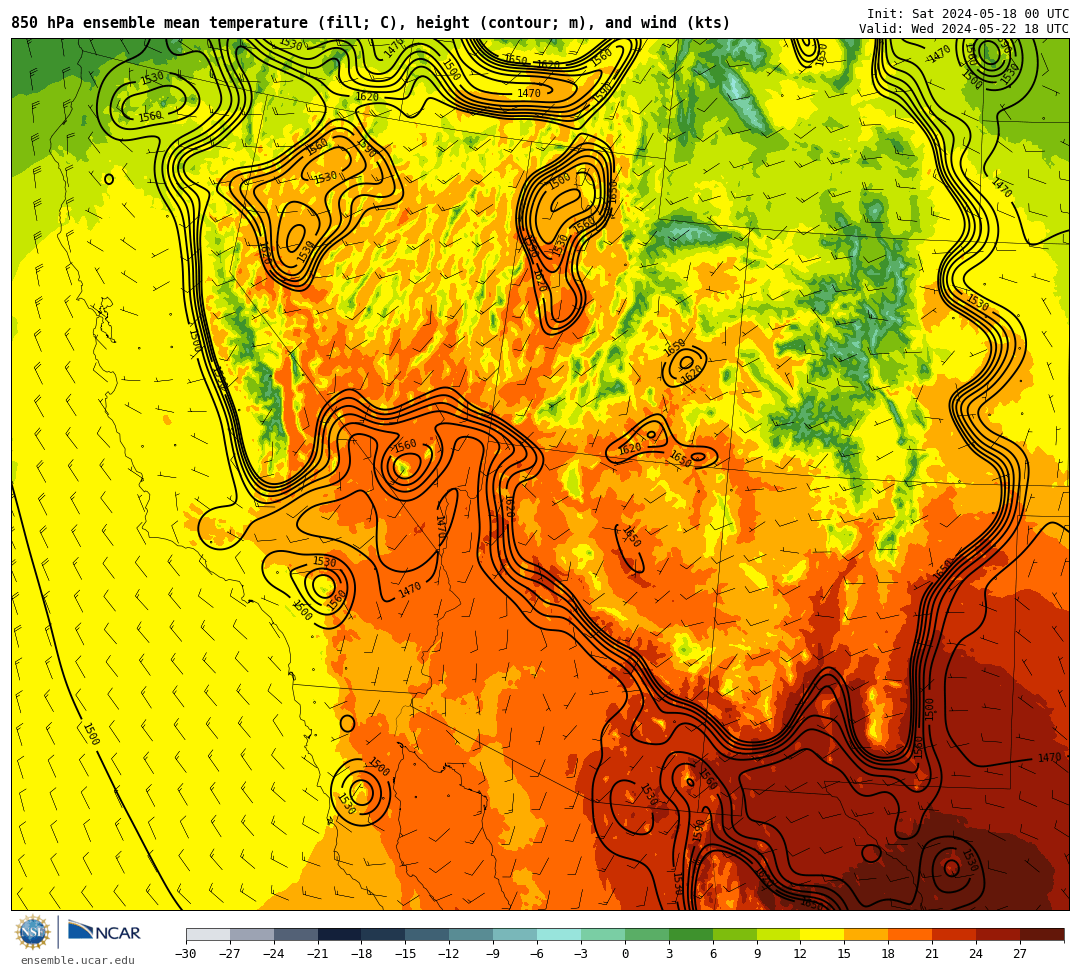Pick the lime segment between 9 and 12
The width and height of the screenshot is (1080, 973).
pos(778,934)
